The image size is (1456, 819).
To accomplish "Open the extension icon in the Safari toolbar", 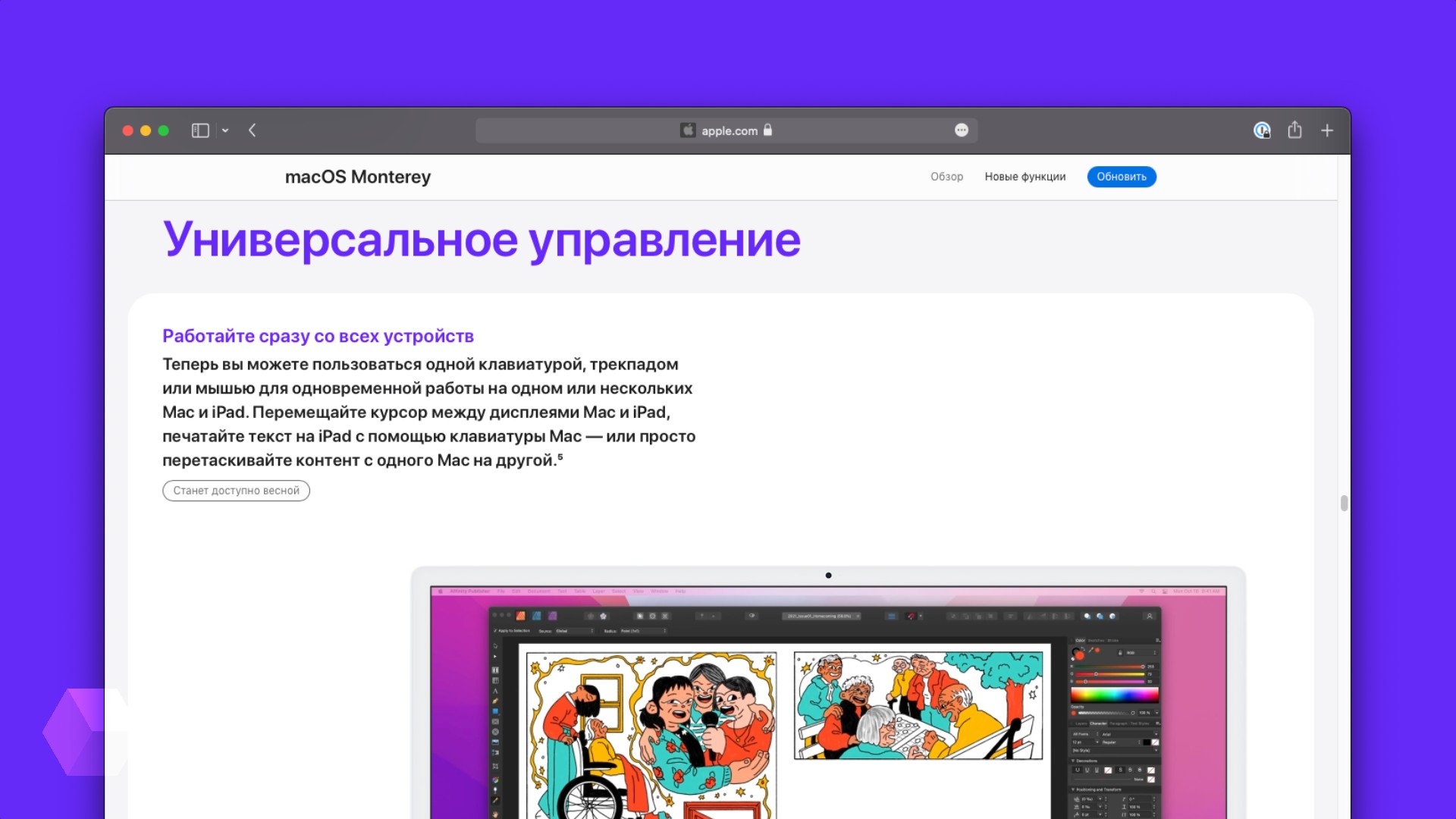I will (1262, 130).
